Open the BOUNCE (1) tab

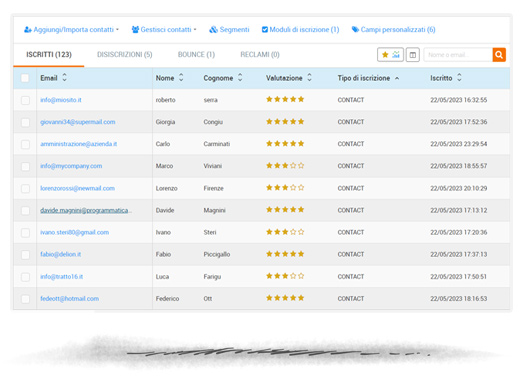pos(196,55)
